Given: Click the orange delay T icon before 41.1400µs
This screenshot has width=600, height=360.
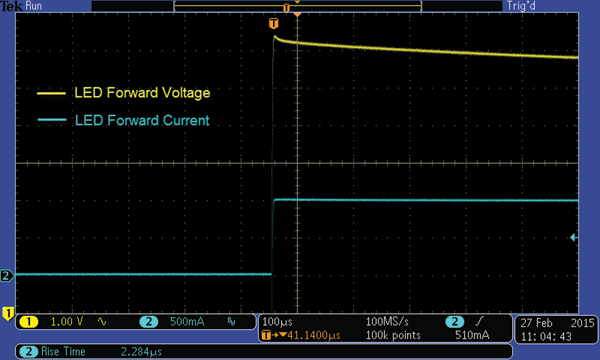Looking at the screenshot, I should [266, 336].
